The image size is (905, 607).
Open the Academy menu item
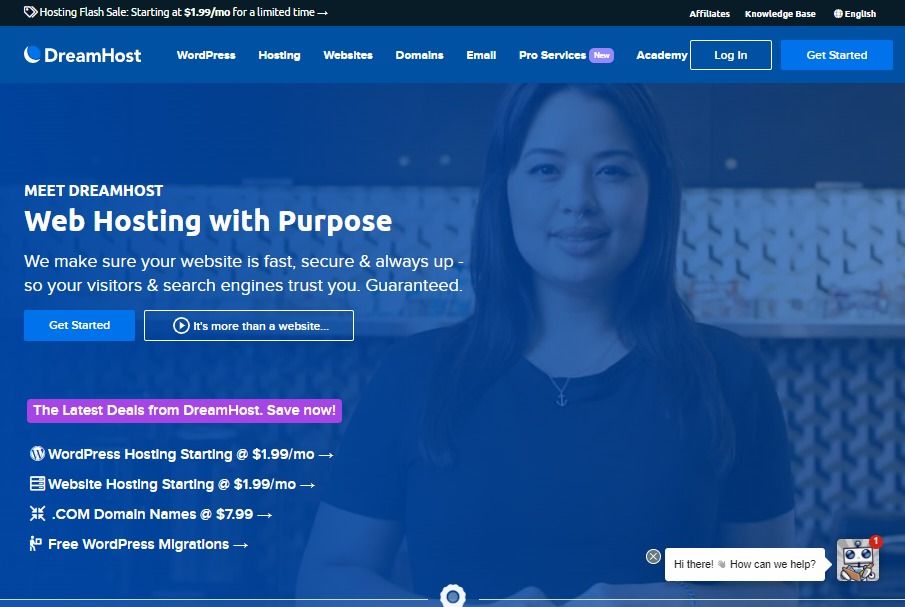click(x=662, y=55)
